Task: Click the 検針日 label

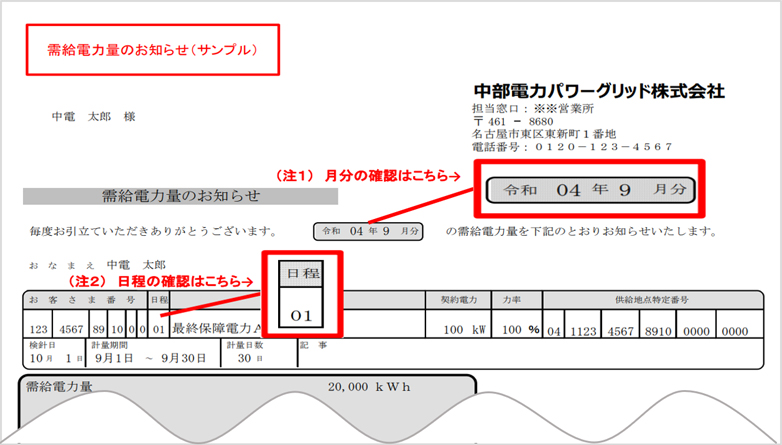Action: [x=42, y=345]
